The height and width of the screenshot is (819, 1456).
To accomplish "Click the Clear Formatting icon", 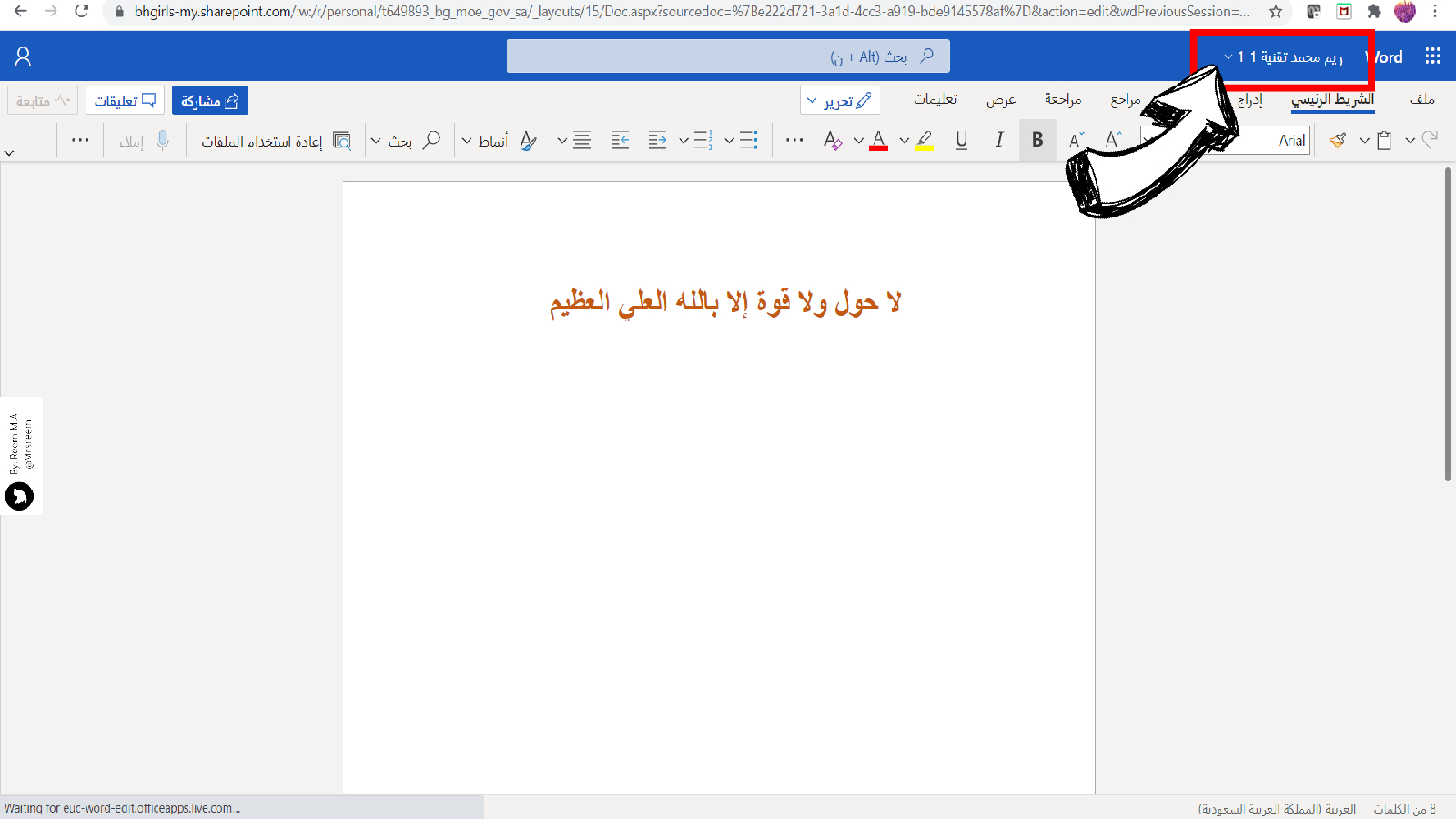I will coord(832,140).
